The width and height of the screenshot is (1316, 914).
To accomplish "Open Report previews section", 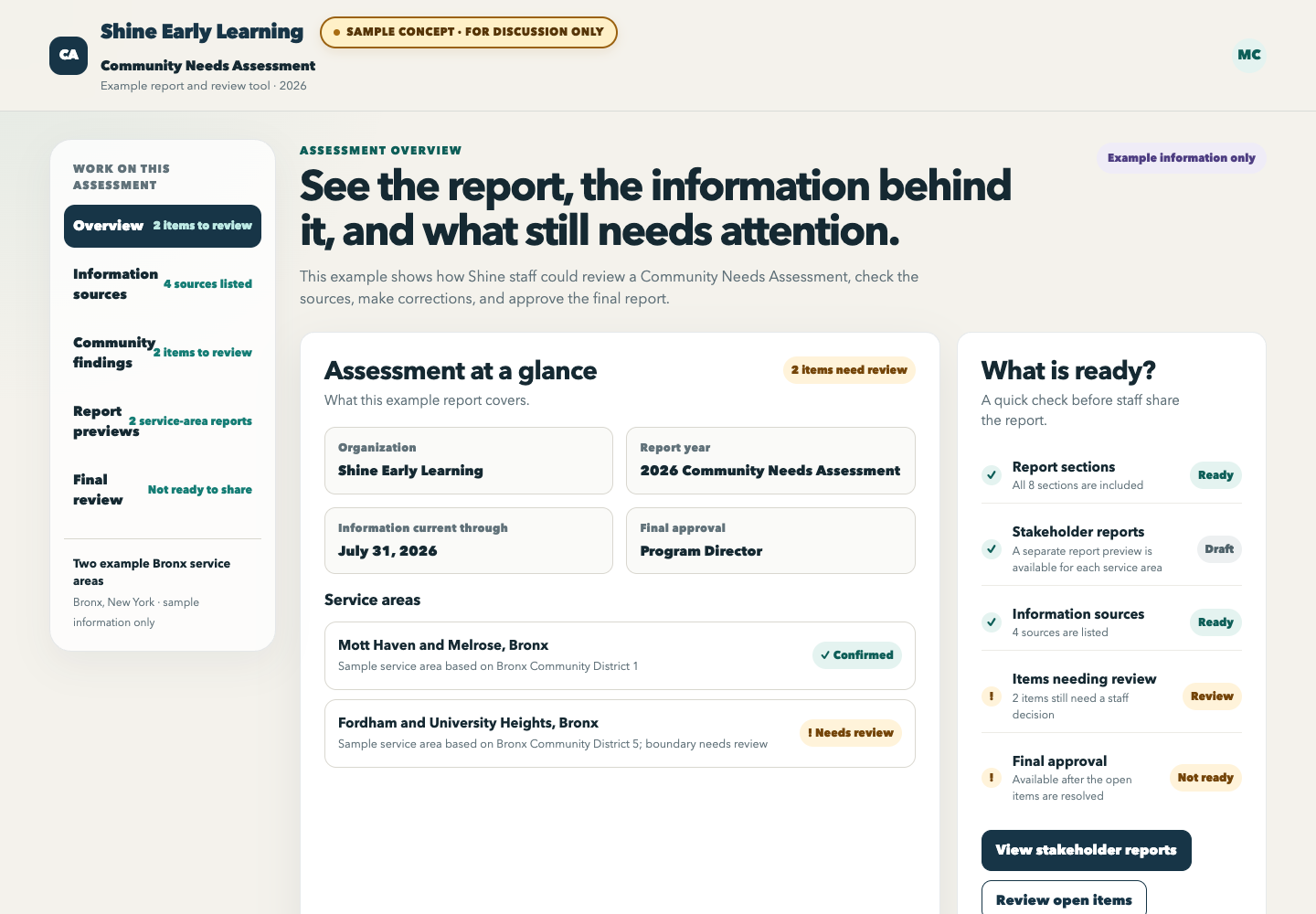I will pyautogui.click(x=163, y=421).
